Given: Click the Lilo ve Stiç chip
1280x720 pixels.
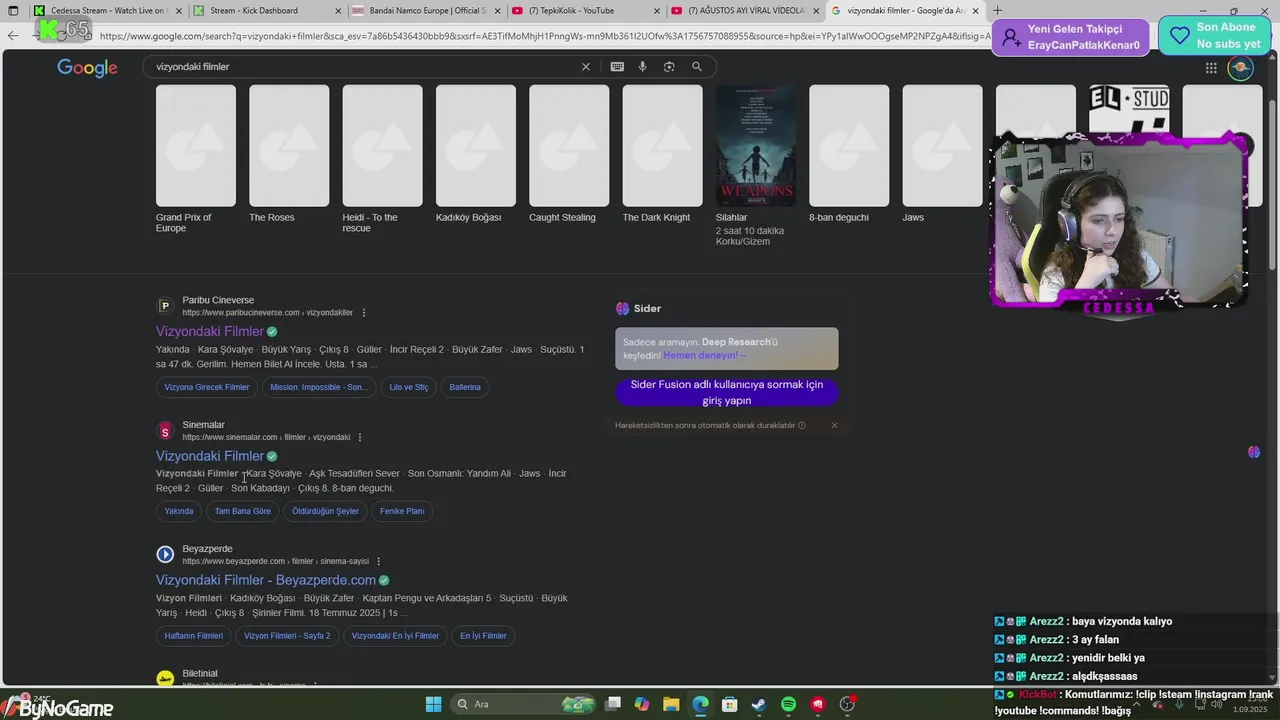Looking at the screenshot, I should point(408,387).
